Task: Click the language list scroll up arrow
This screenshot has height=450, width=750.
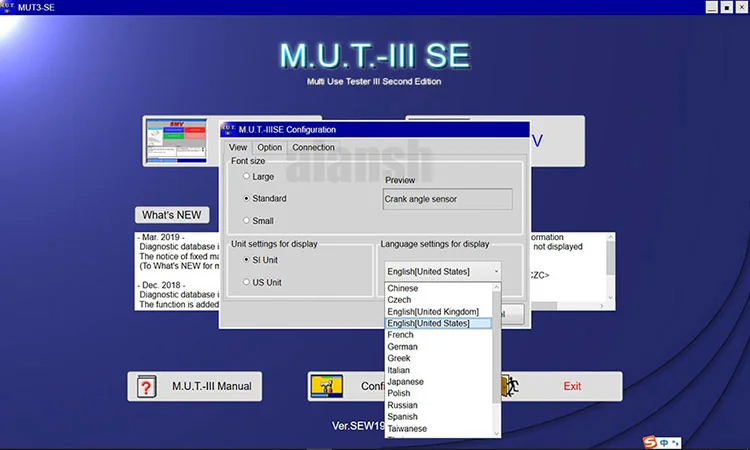Action: coord(496,287)
